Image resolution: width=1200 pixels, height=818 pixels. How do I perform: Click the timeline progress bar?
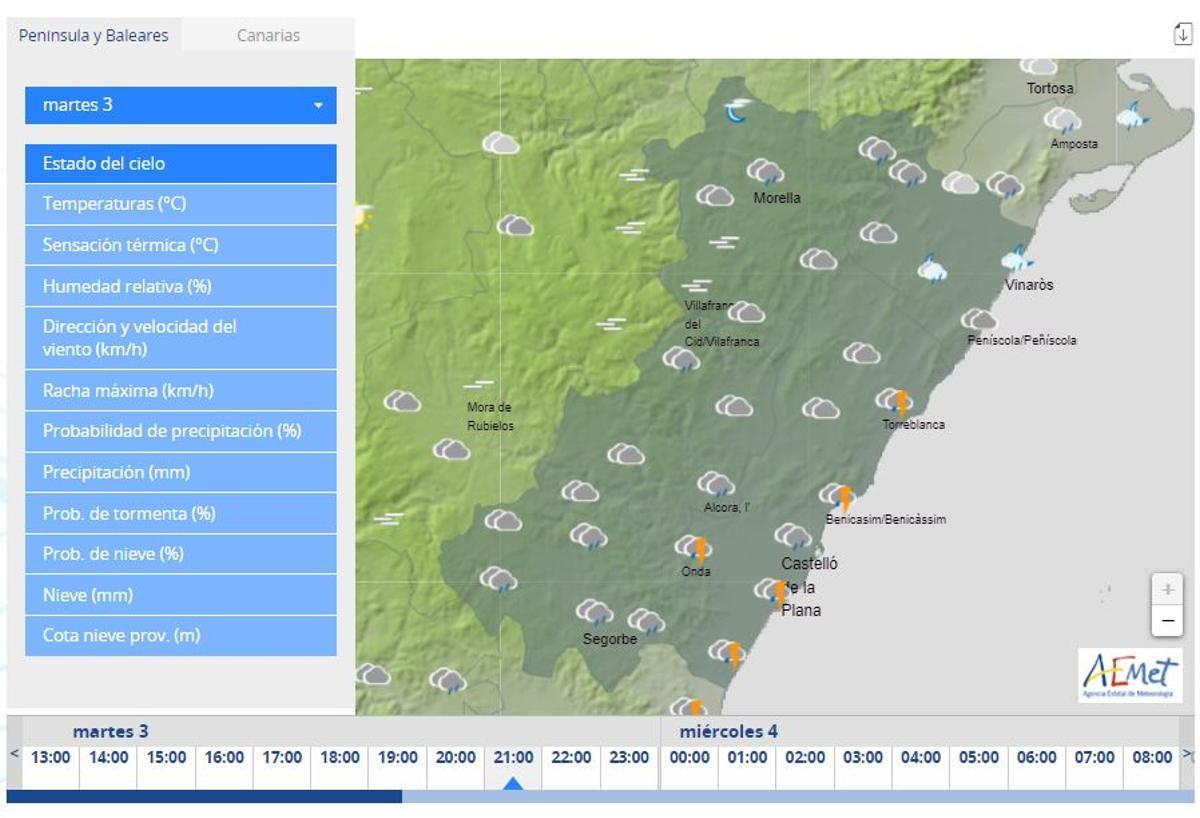coord(600,797)
